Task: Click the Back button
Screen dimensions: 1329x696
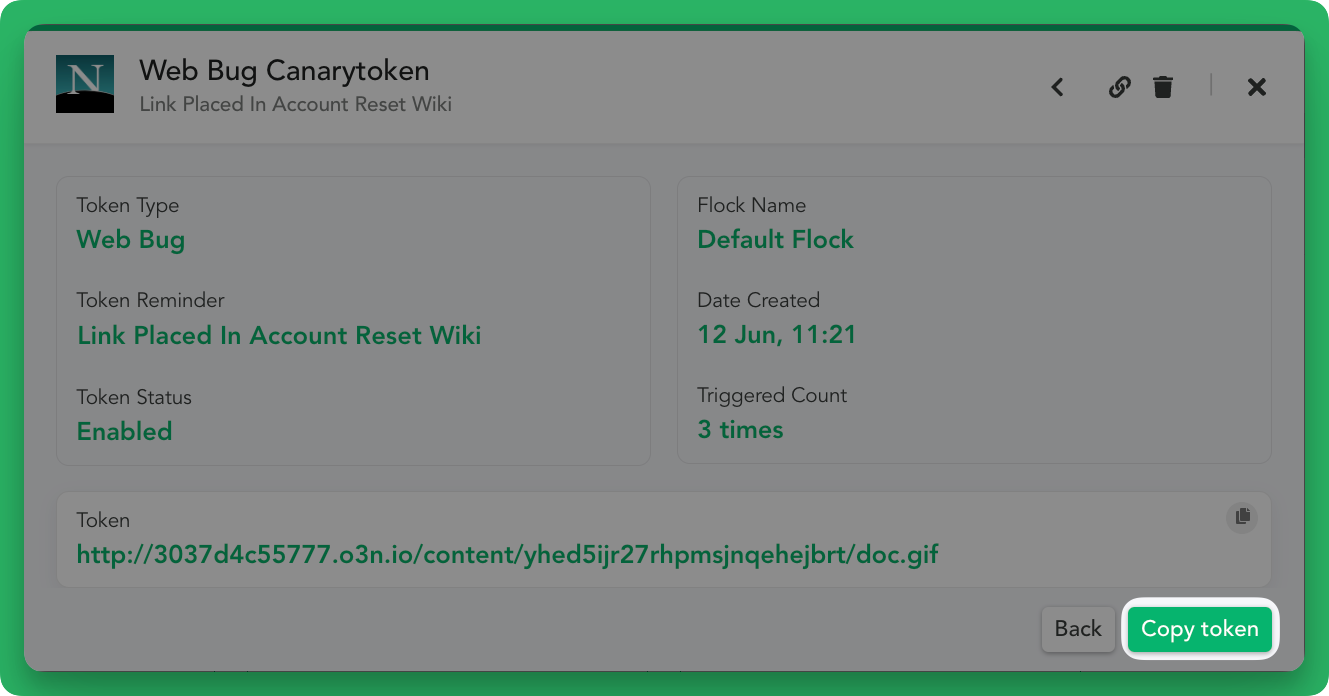Action: pos(1077,629)
